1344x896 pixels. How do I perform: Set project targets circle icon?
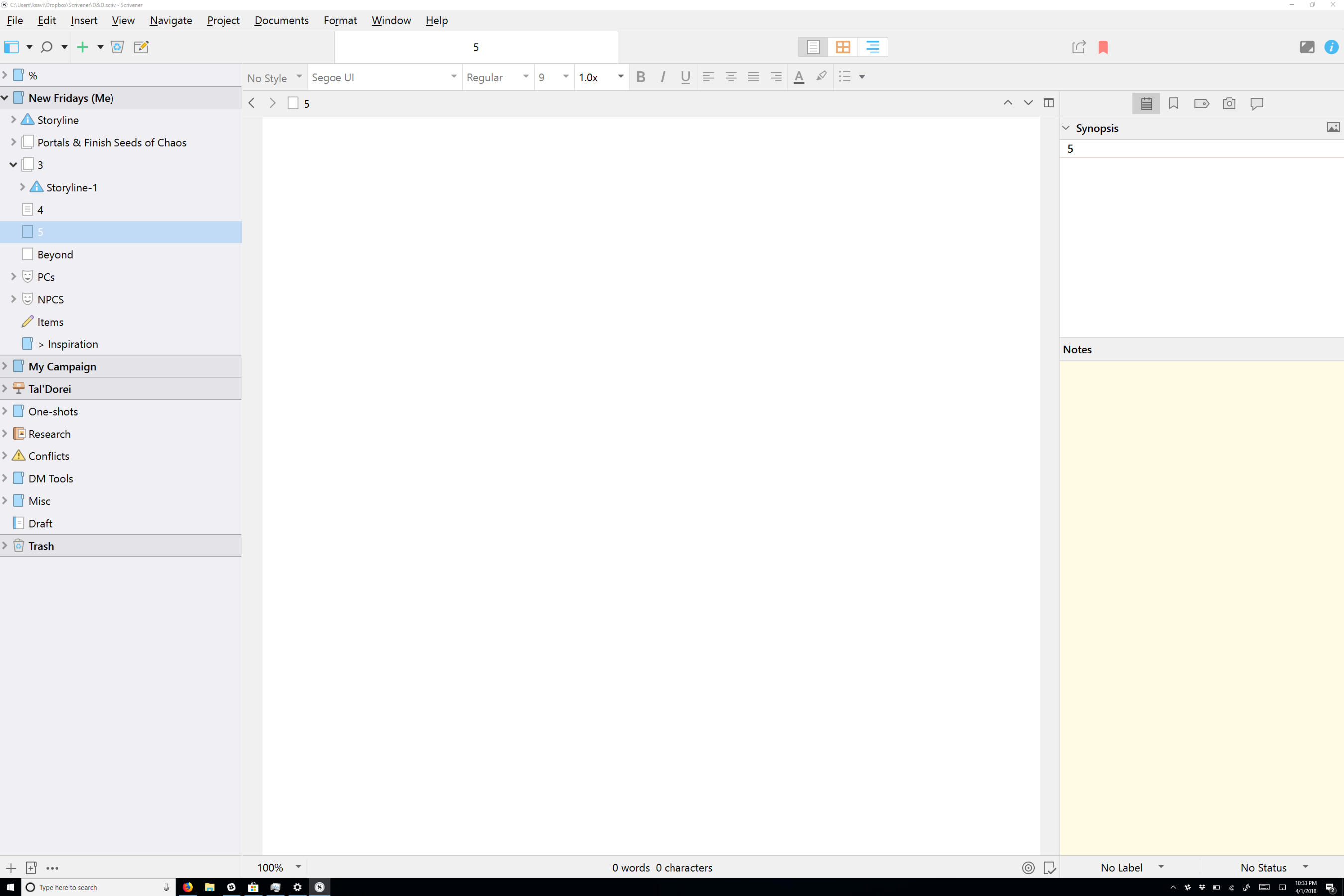(x=1028, y=868)
